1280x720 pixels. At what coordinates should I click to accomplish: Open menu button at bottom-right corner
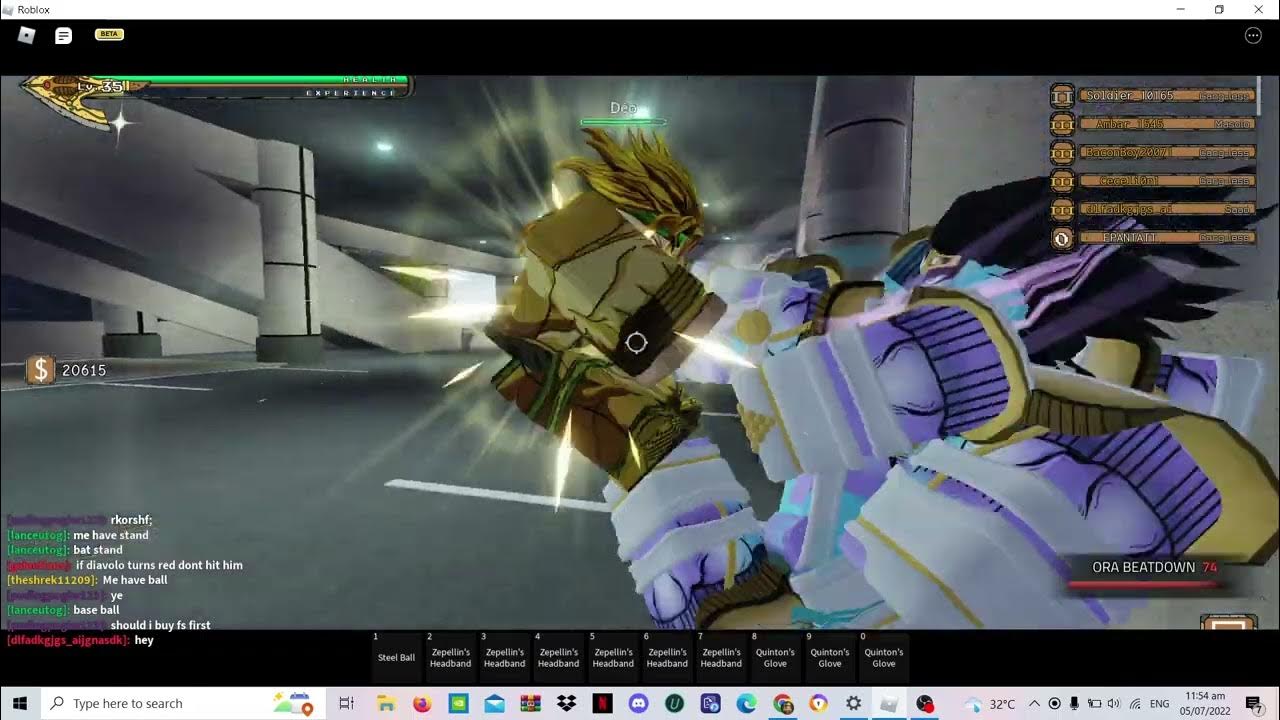coord(1228,624)
